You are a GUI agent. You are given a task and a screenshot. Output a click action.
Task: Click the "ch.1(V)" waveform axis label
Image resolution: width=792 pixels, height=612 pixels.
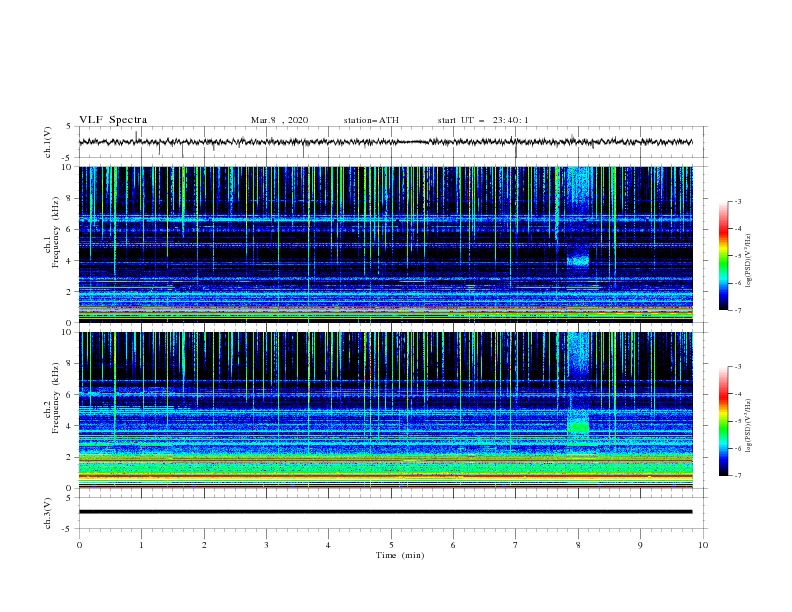point(48,142)
